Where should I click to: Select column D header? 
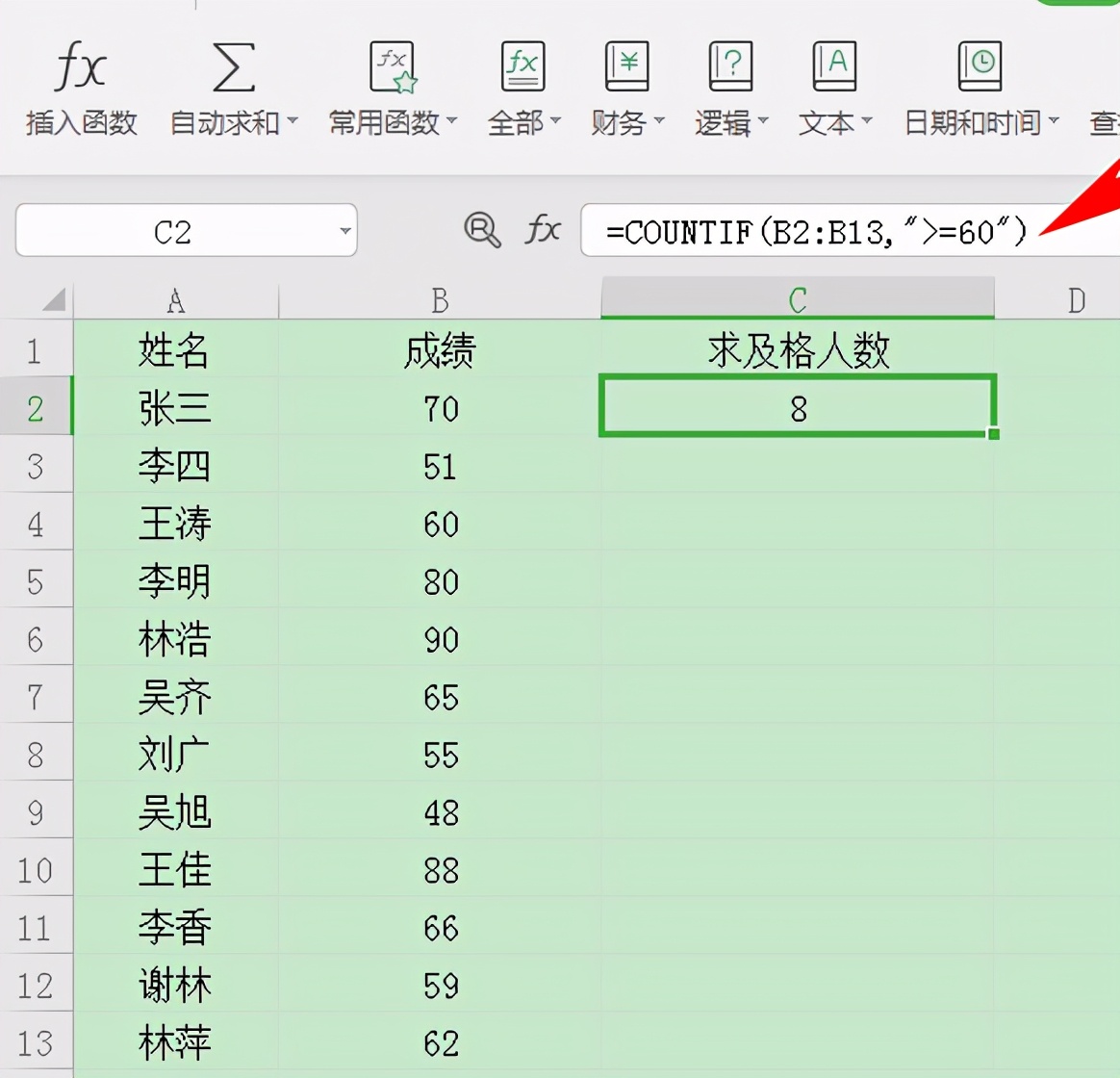pos(1057,300)
